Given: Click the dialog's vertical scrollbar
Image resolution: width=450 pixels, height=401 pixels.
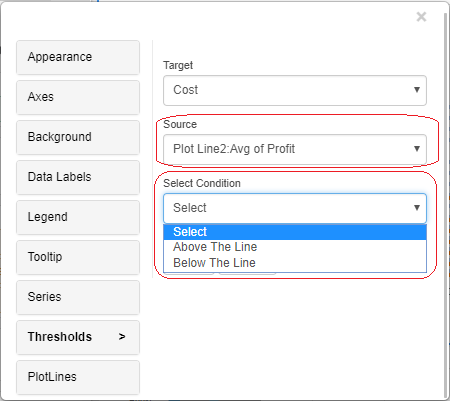Looking at the screenshot, I should coord(445,200).
